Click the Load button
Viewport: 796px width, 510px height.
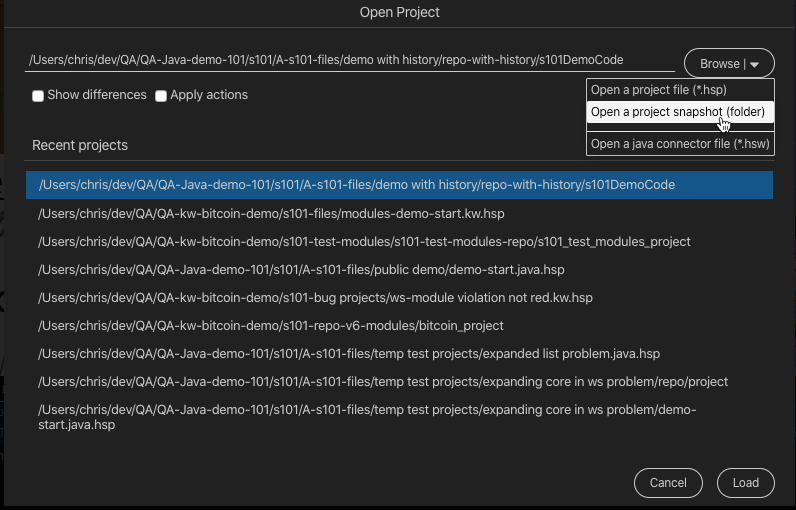(745, 483)
